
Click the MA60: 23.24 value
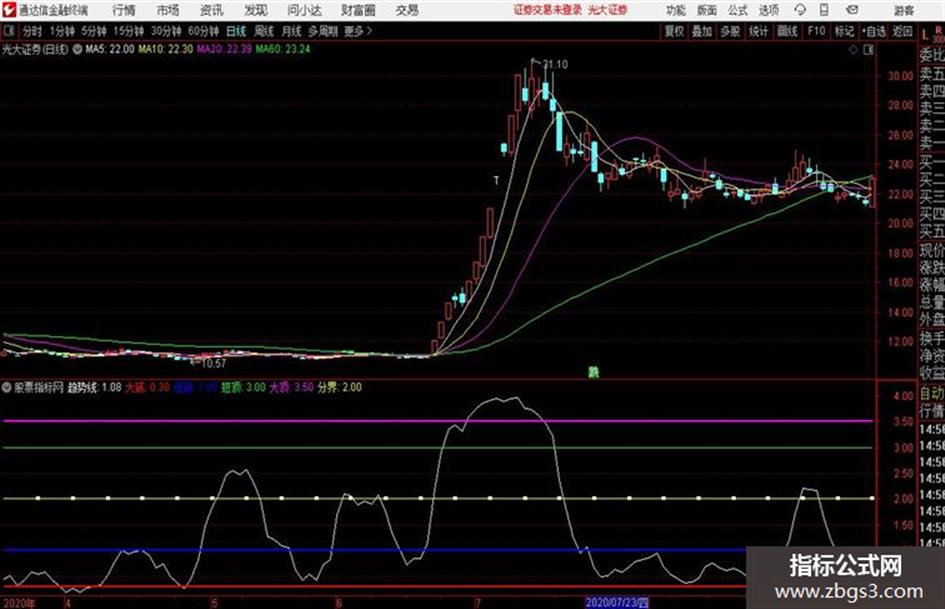click(283, 49)
